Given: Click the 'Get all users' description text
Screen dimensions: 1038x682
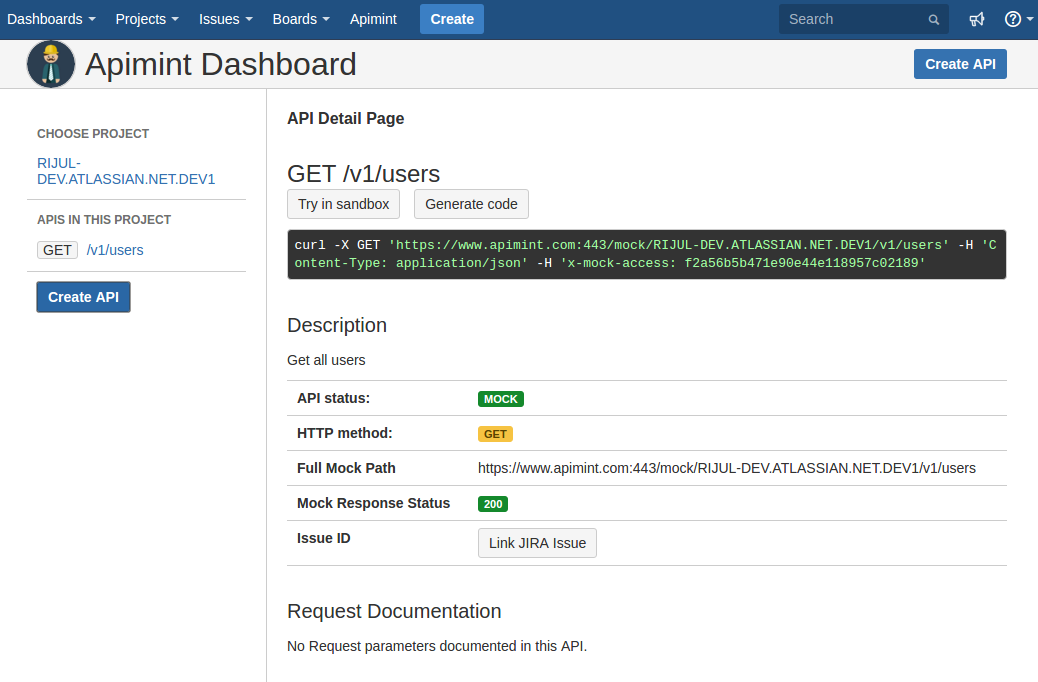Looking at the screenshot, I should tap(326, 360).
